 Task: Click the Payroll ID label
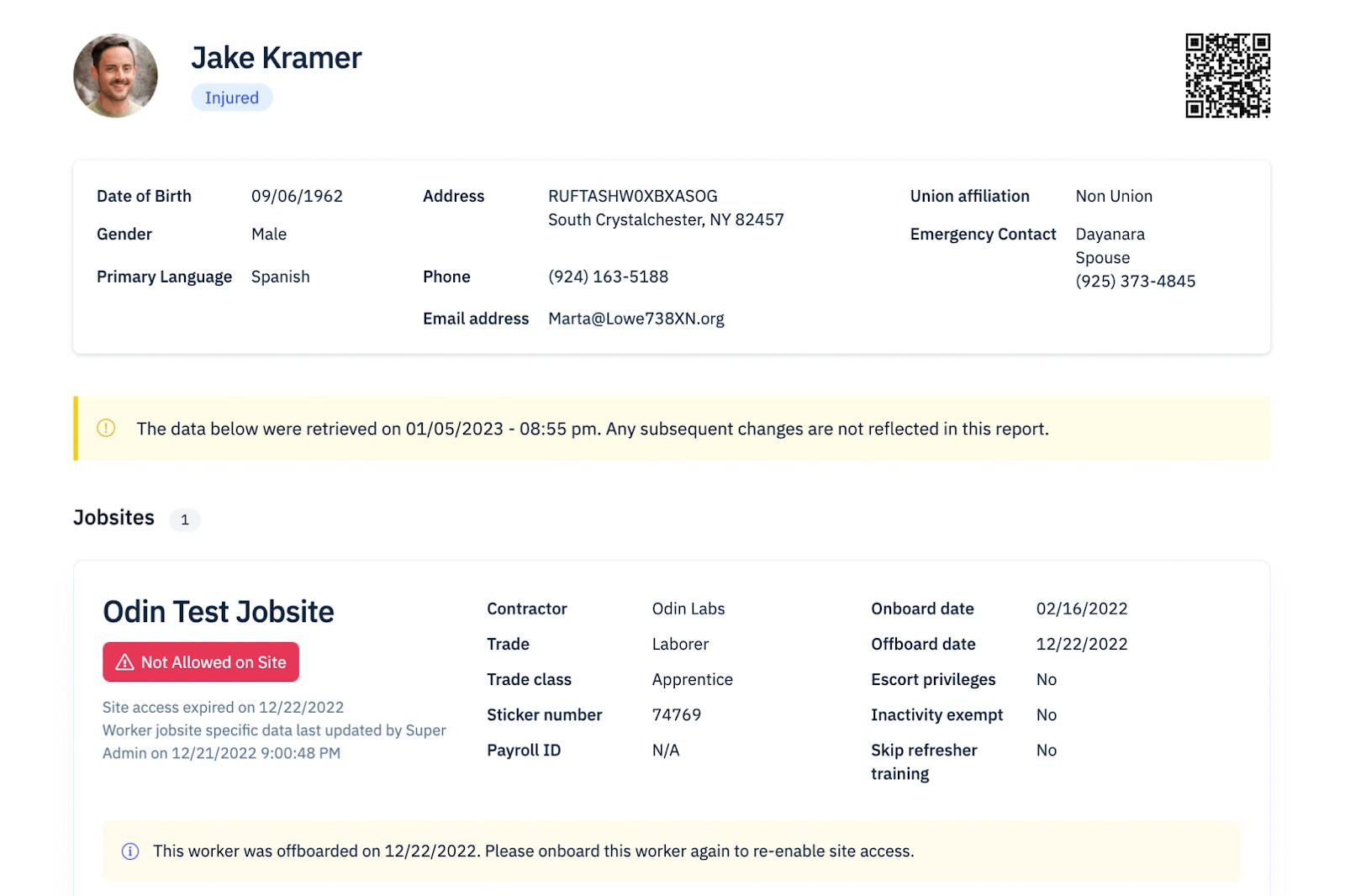coord(524,750)
